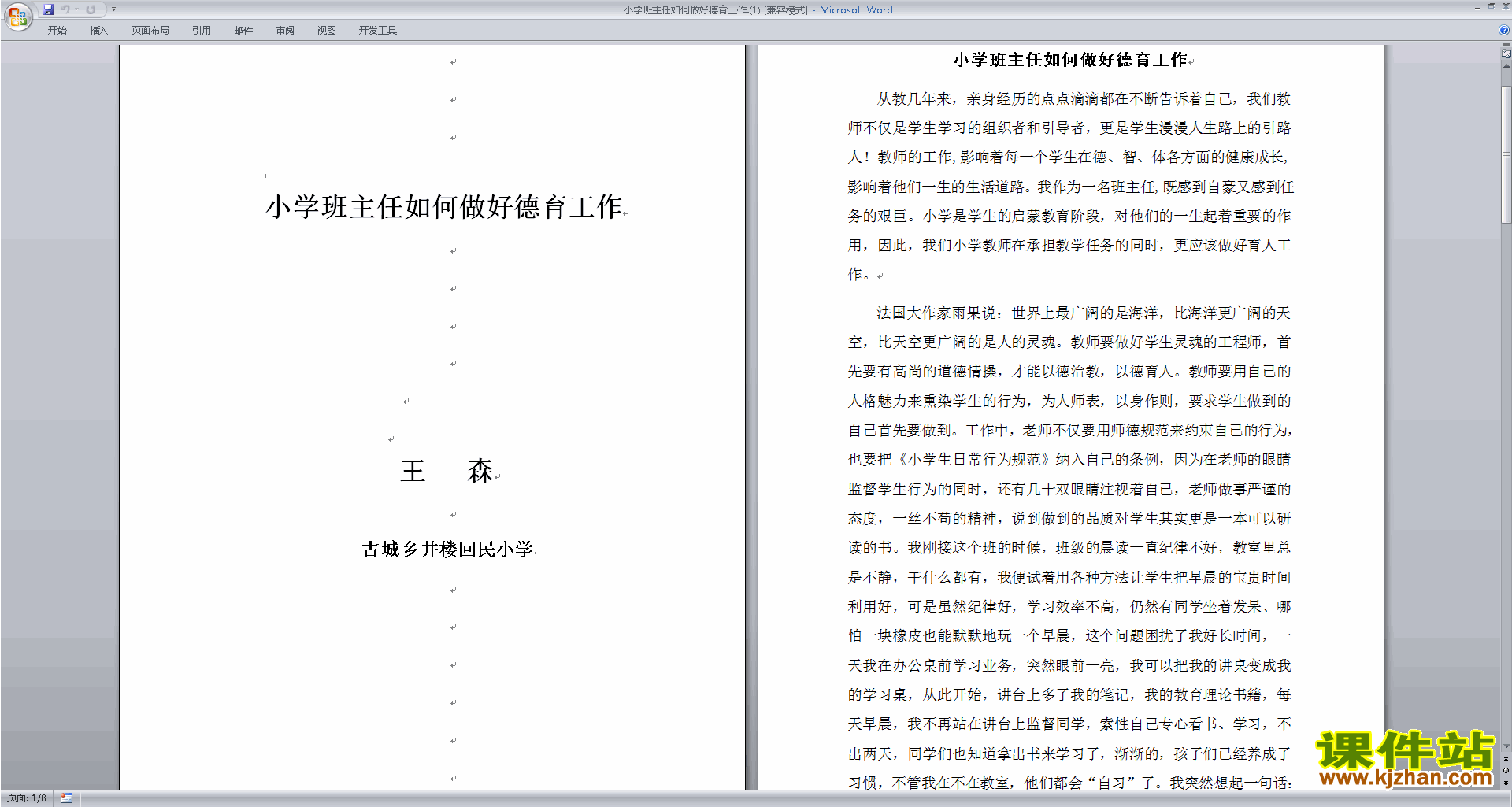The width and height of the screenshot is (1512, 807).
Task: Open the 开始 ribbon tab
Action: [57, 31]
